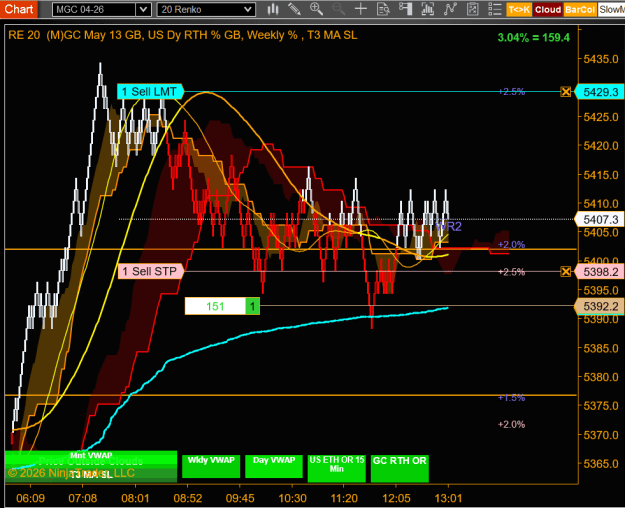Open the properties list icon
This screenshot has height=508, width=625.
pos(495,9)
